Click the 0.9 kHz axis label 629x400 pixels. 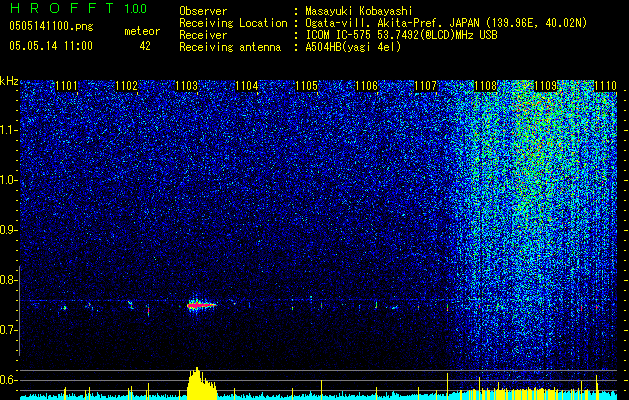(x=10, y=230)
